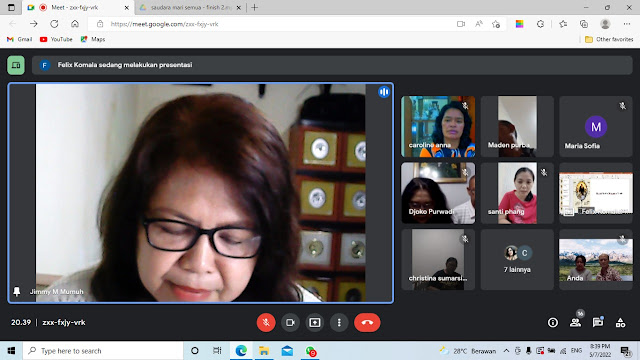Viewport: 640px width, 360px height.
Task: Click the zxx-fxjy-vrk meeting code text
Action: (64, 322)
